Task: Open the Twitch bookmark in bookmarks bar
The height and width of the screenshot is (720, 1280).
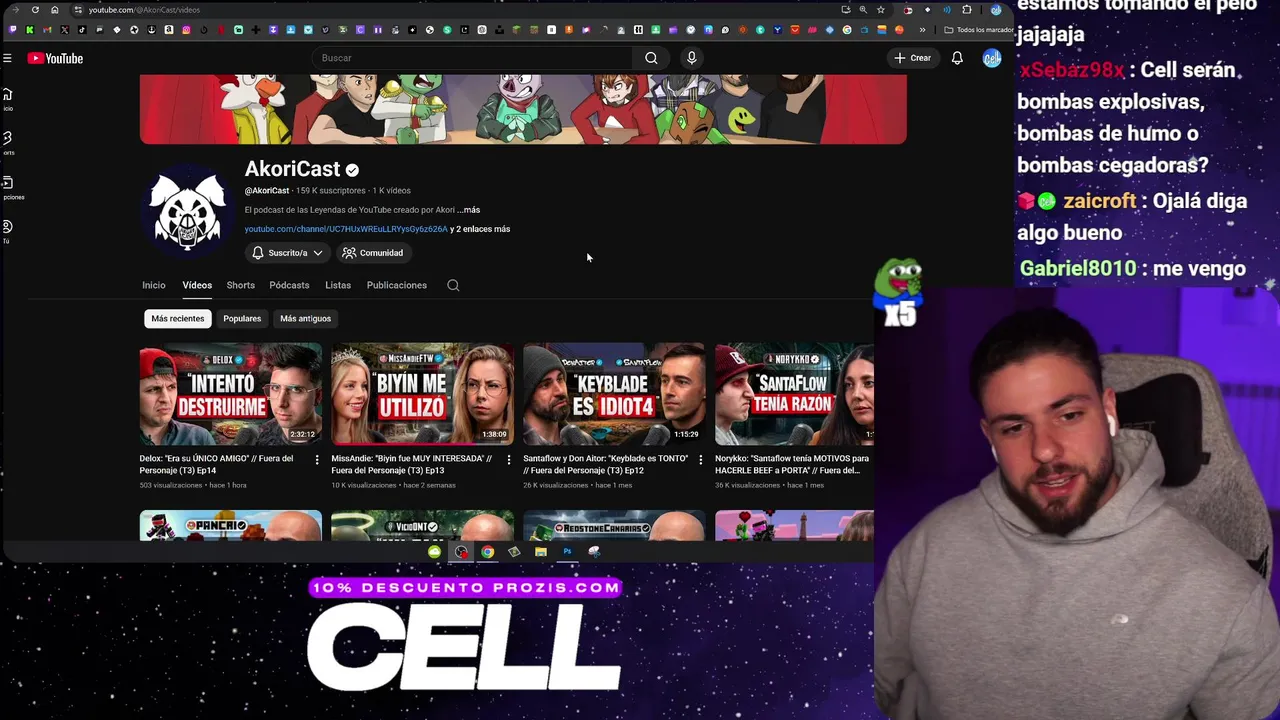Action: 13,30
